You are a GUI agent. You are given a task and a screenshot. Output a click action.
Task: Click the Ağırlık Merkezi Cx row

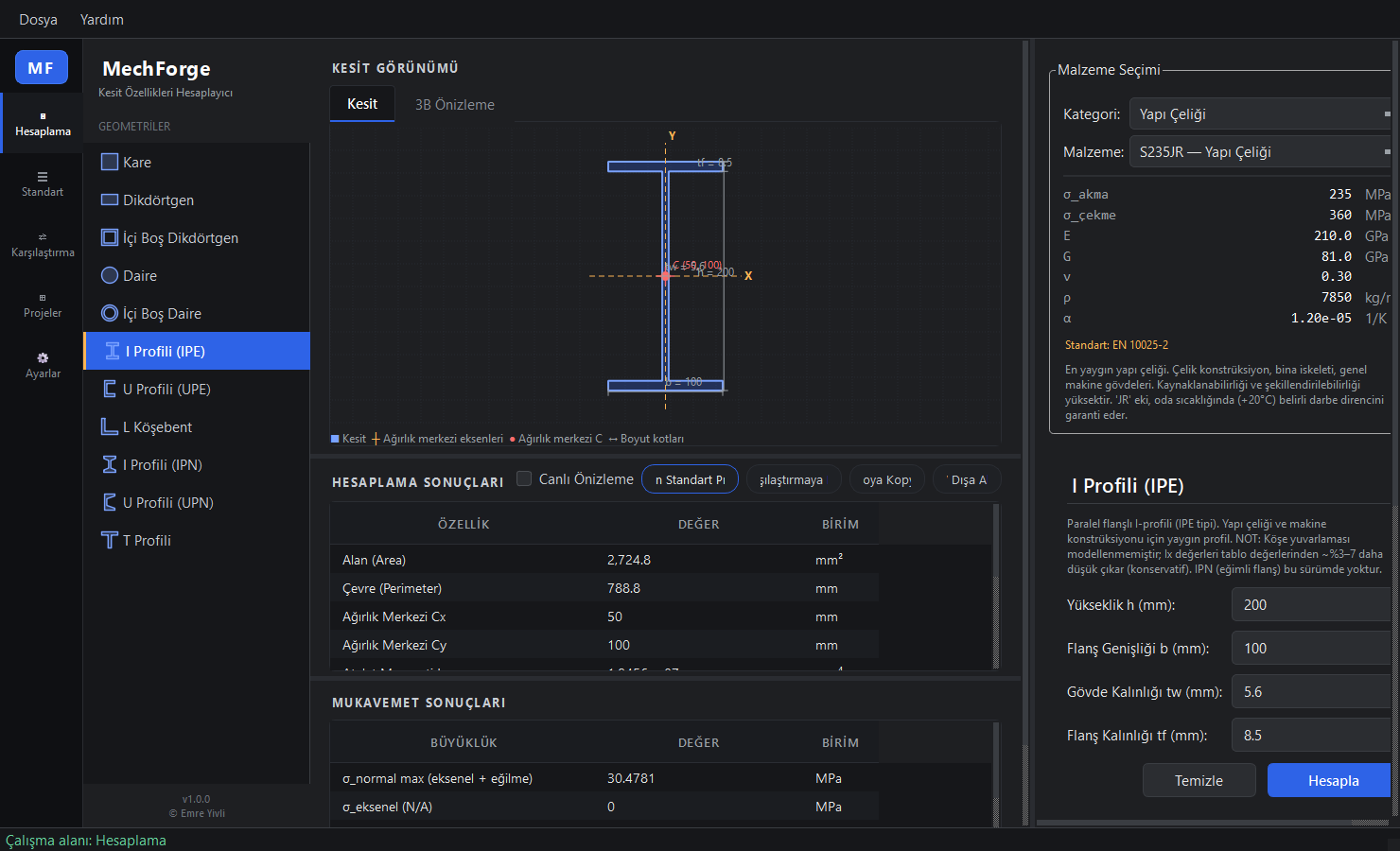coord(604,617)
